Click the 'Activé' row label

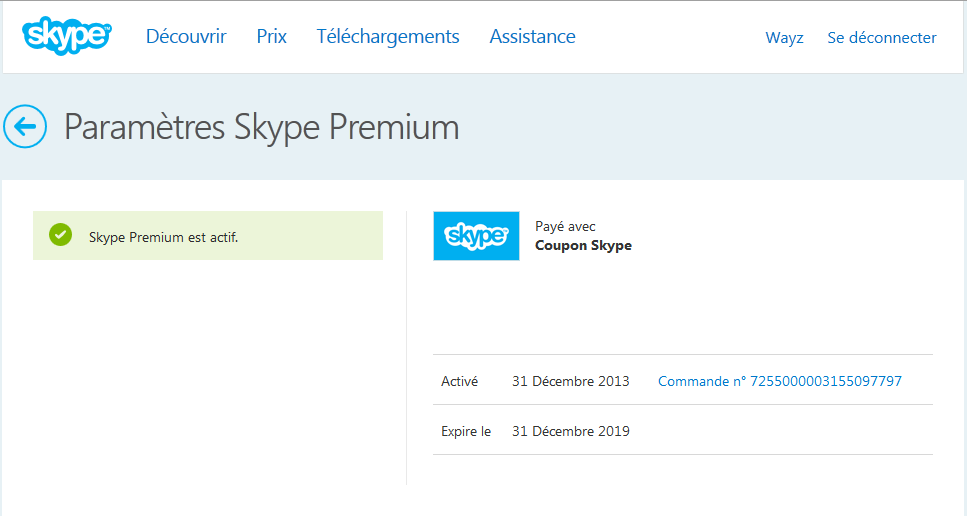click(x=459, y=381)
